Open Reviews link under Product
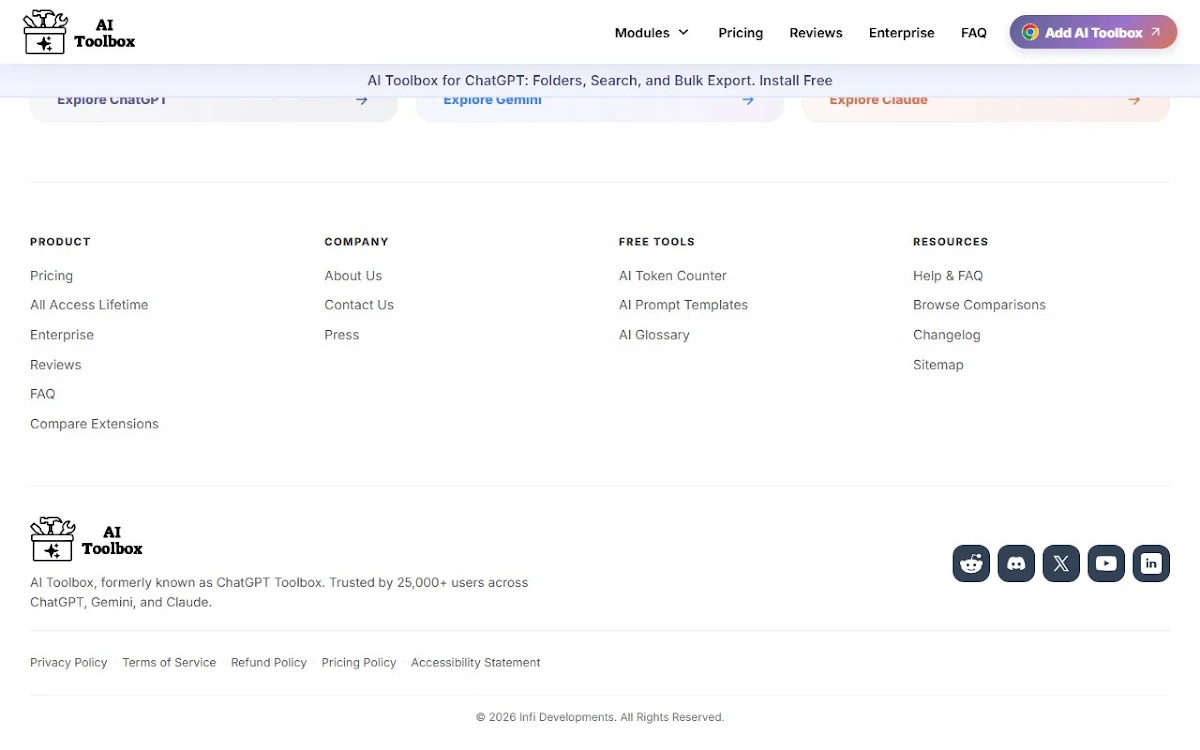Viewport: 1200px width, 750px height. click(x=56, y=365)
